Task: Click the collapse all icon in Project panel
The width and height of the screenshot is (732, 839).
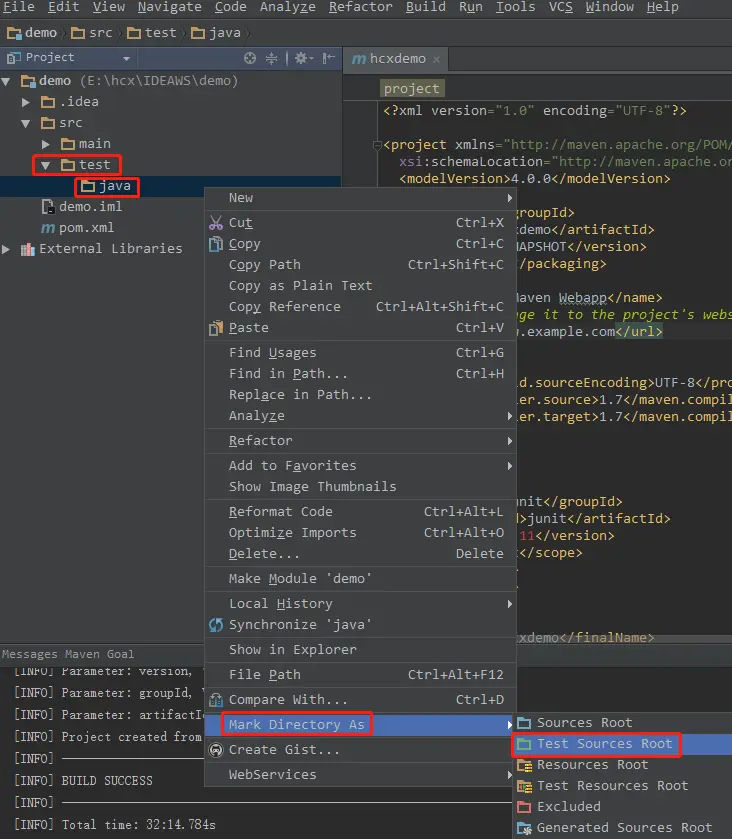Action: 272,58
